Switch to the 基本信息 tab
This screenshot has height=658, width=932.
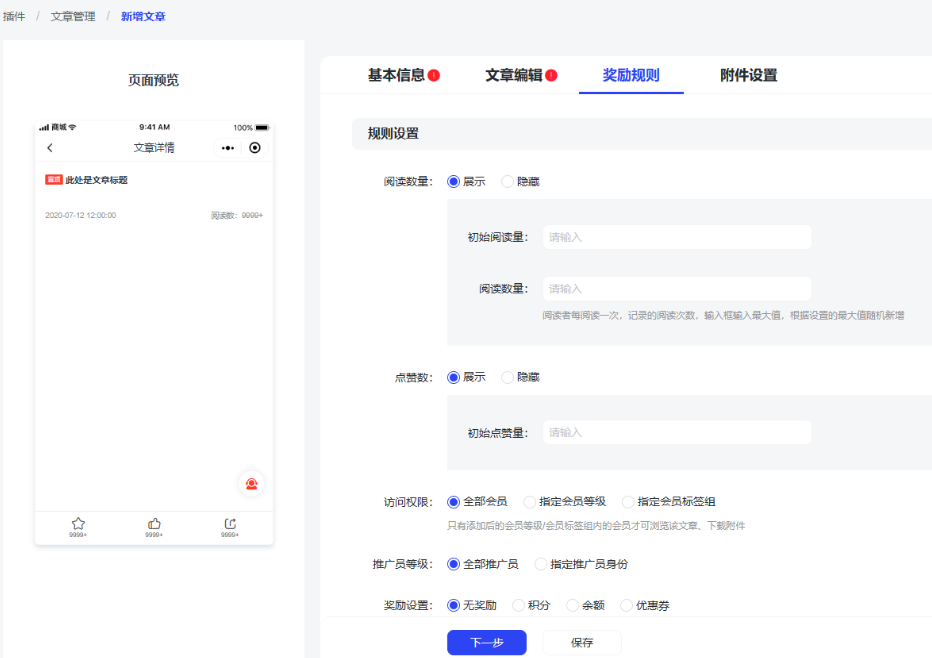click(396, 75)
